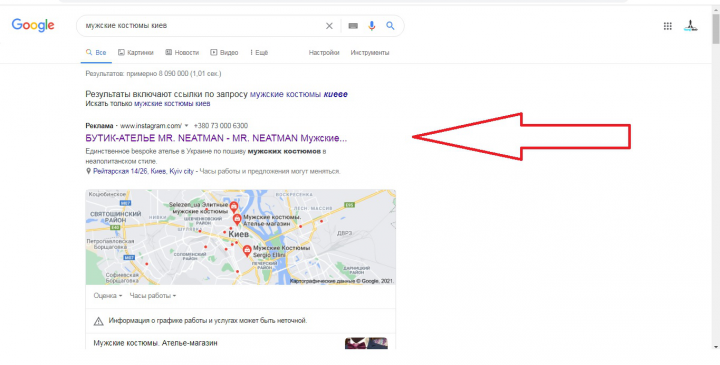The image size is (720, 365).
Task: Expand the Часы работы filter dropdown
Action: coord(153,296)
